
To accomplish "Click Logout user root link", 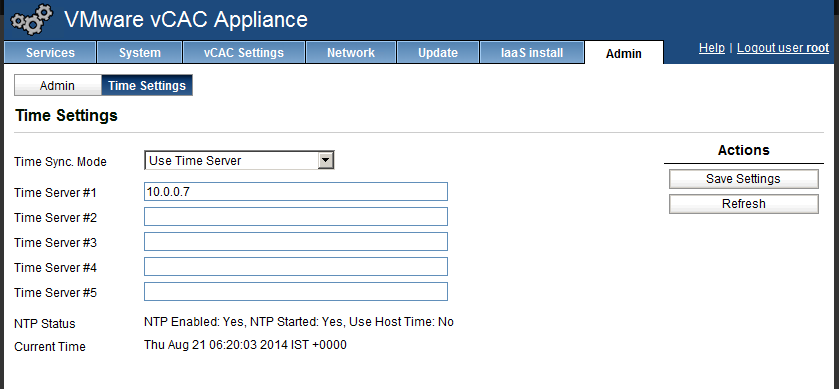I will tap(783, 48).
